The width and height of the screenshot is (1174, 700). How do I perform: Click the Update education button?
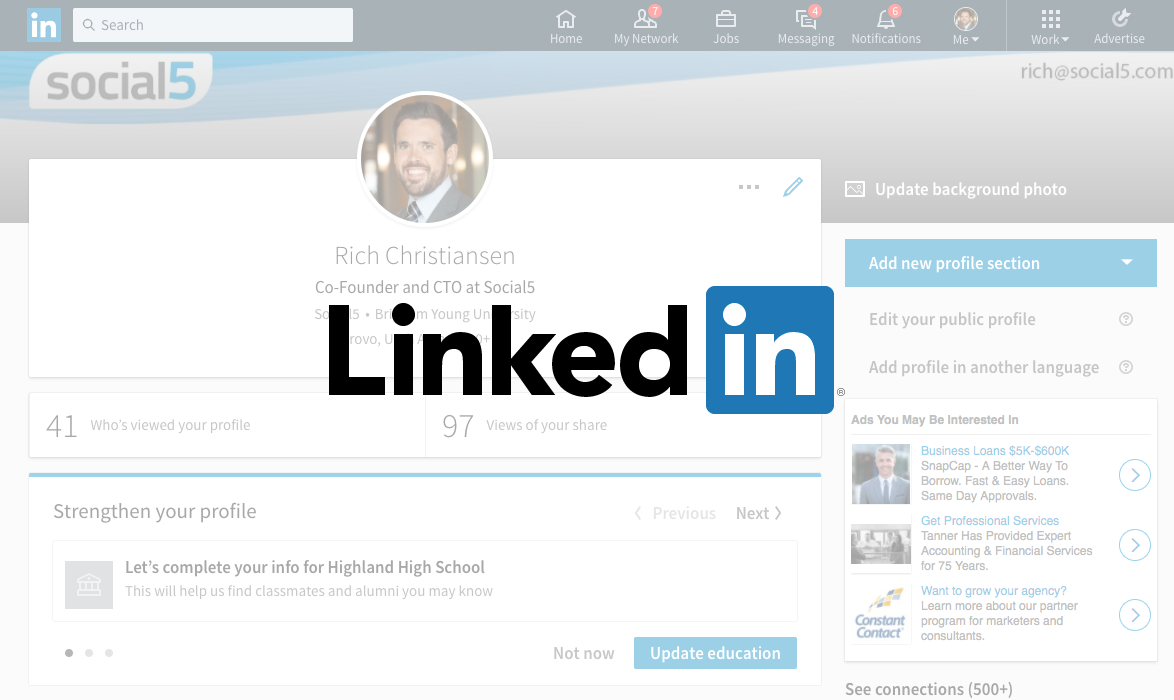pos(715,652)
